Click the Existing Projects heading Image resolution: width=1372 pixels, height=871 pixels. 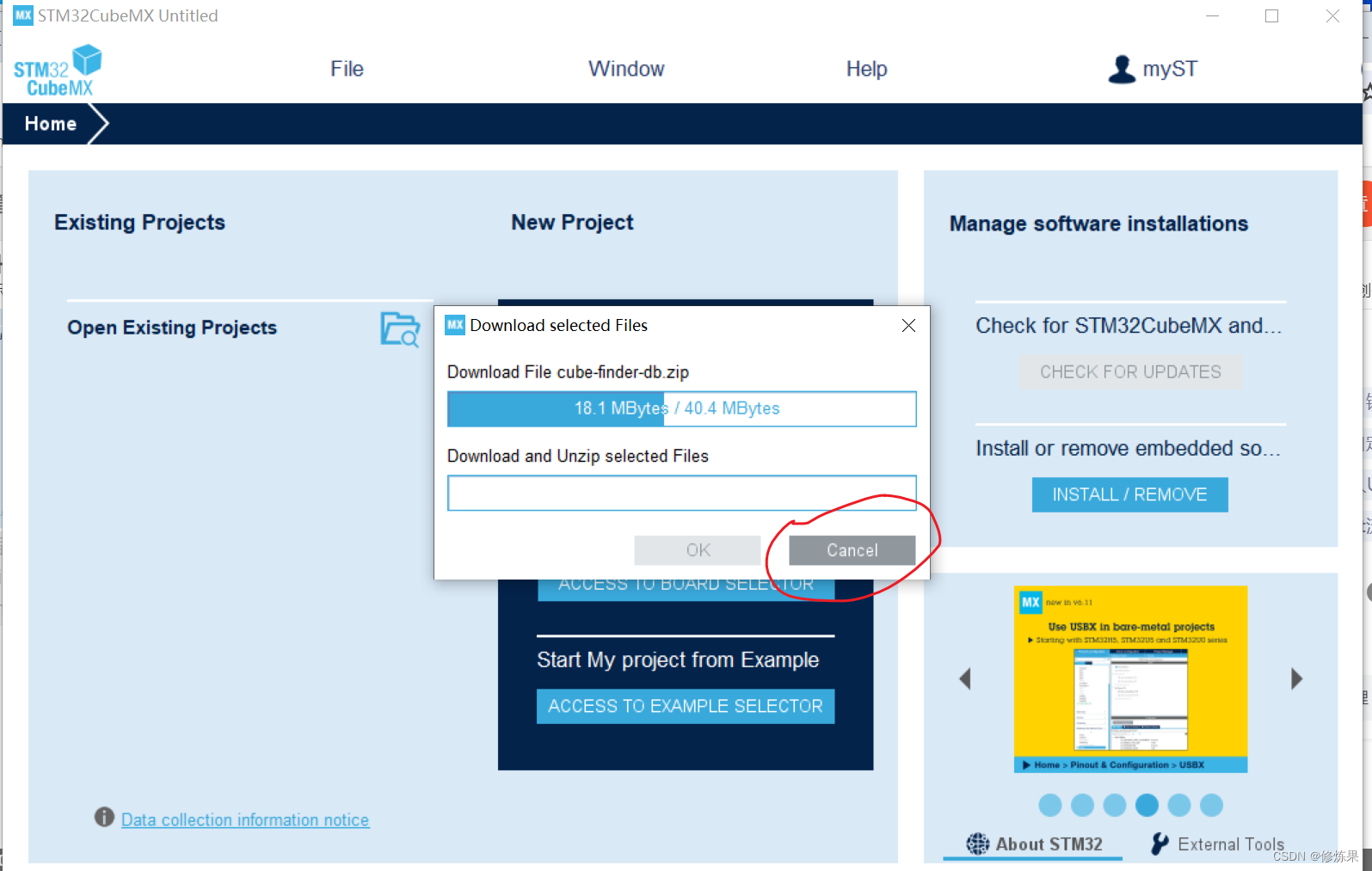point(139,223)
